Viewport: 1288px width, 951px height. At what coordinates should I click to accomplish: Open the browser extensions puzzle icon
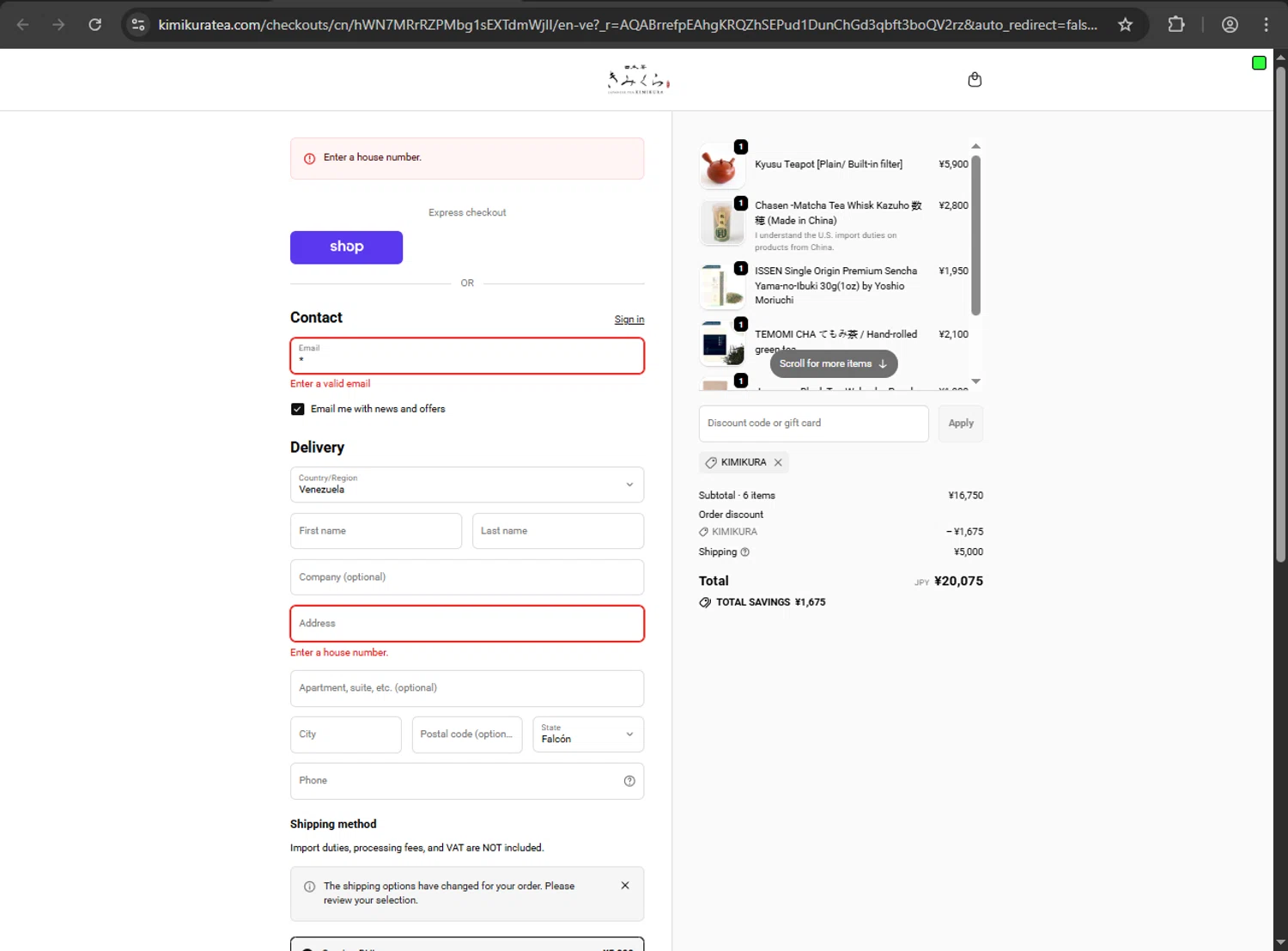point(1176,25)
